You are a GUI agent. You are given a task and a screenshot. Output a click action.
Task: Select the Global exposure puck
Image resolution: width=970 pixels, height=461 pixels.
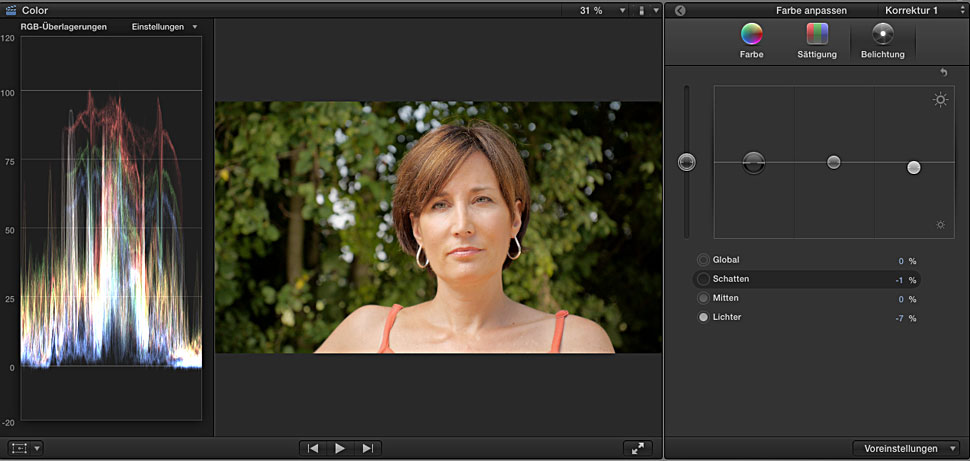click(x=687, y=162)
